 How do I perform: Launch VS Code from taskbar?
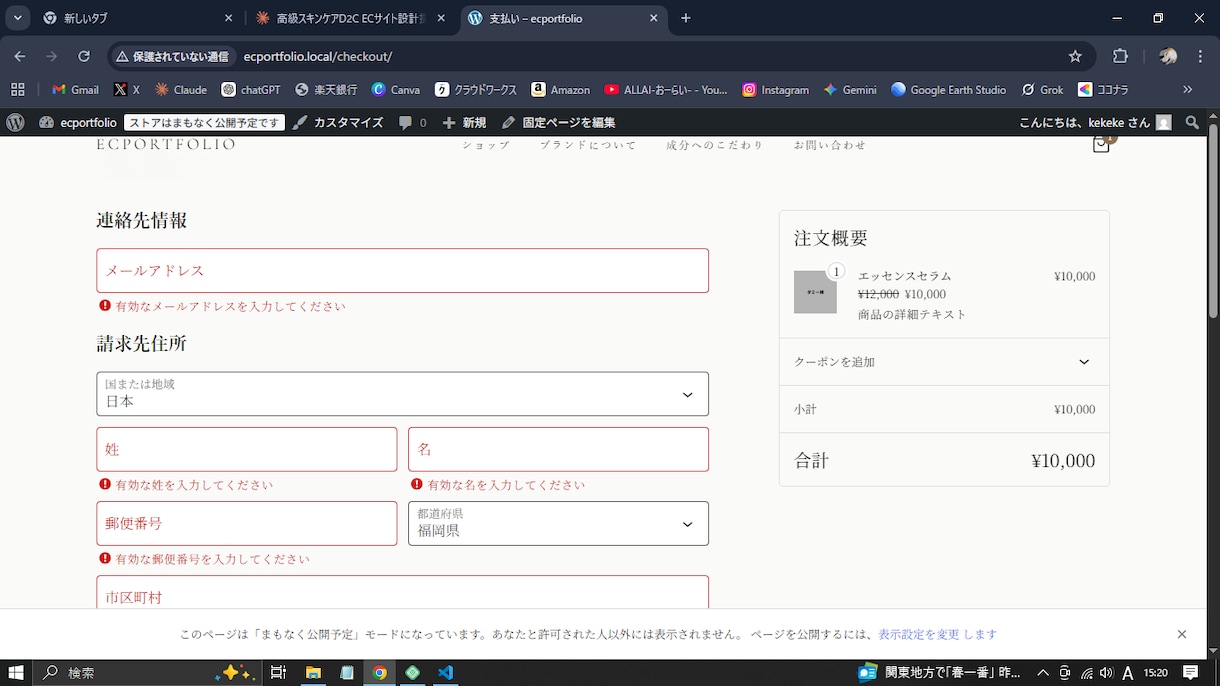click(x=446, y=673)
